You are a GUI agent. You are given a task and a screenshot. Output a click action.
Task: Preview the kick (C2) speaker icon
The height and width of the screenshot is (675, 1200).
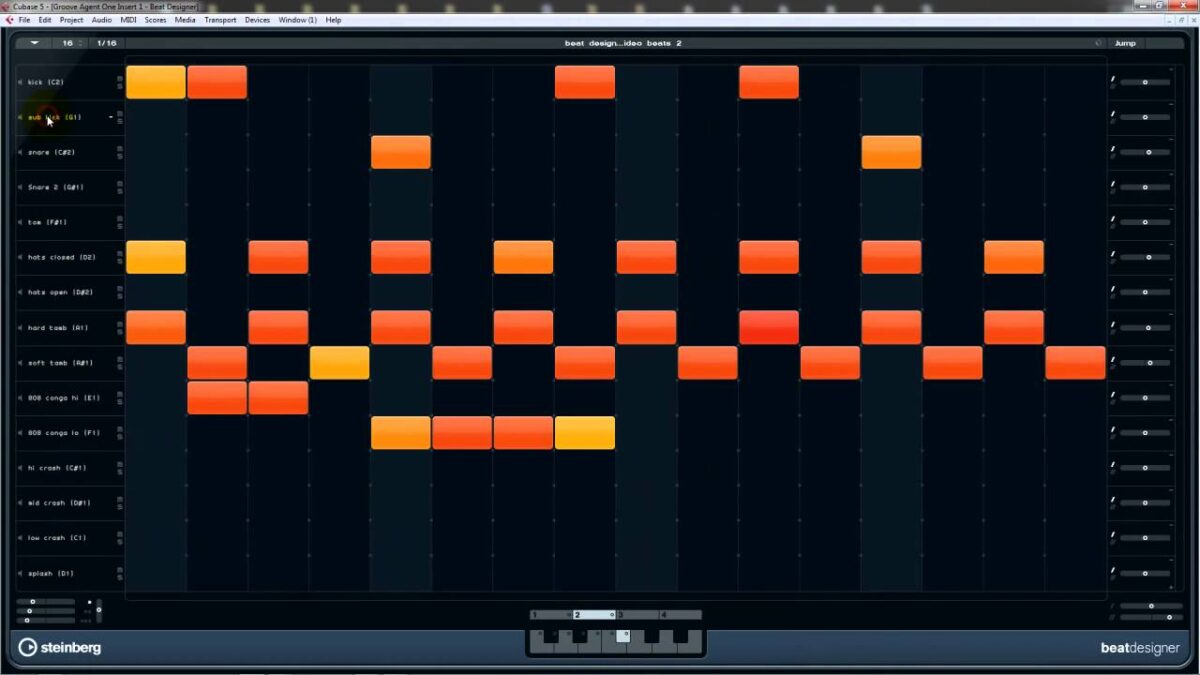click(x=21, y=82)
